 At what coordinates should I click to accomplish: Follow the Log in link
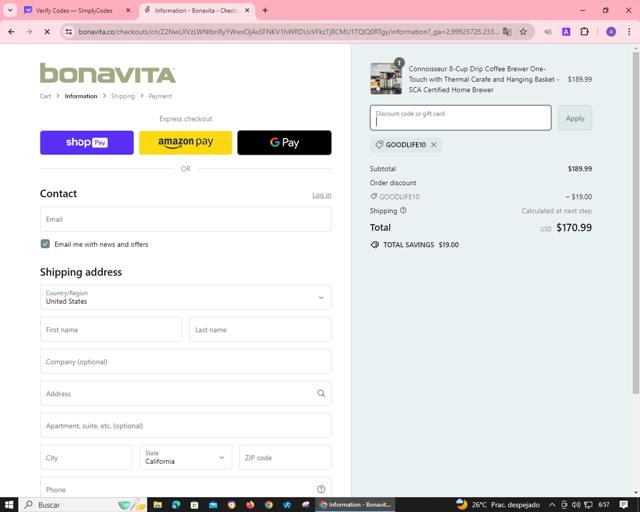[322, 195]
